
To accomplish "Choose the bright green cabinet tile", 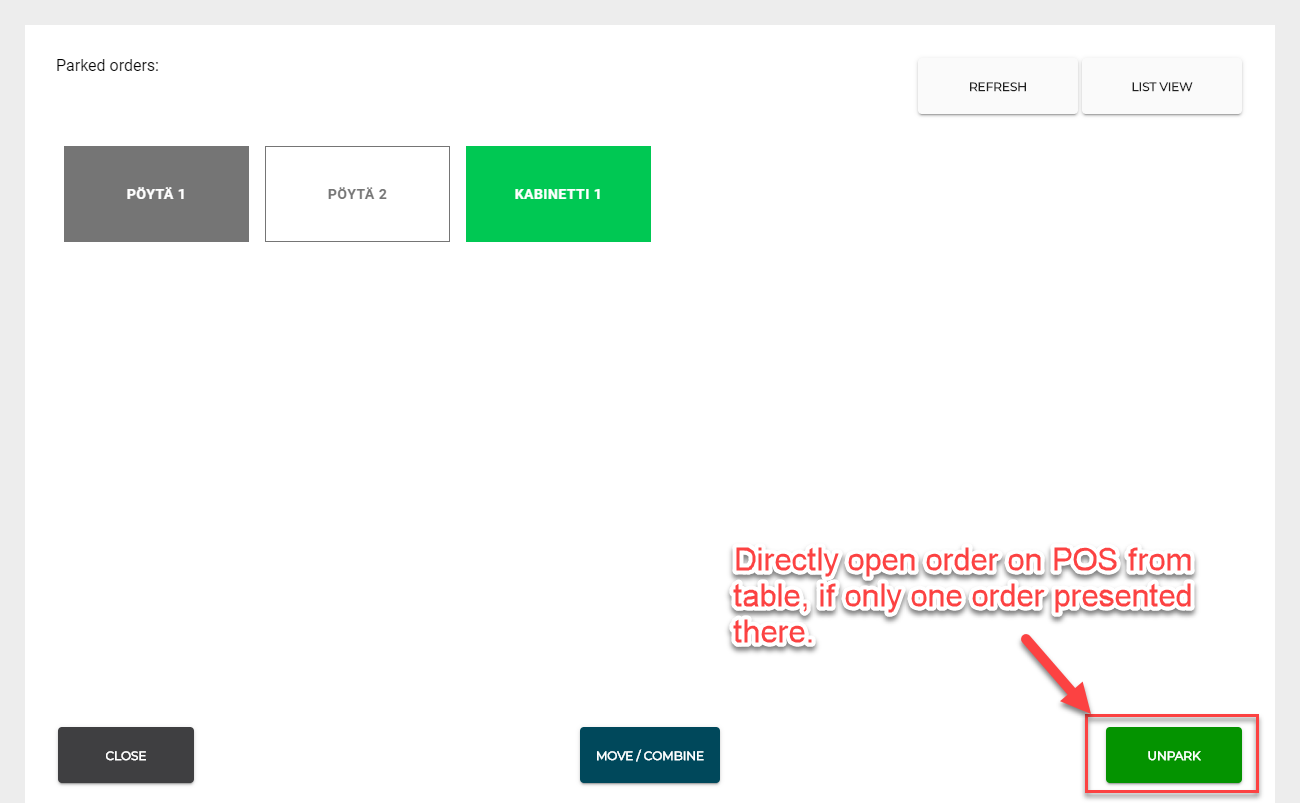I will point(558,194).
